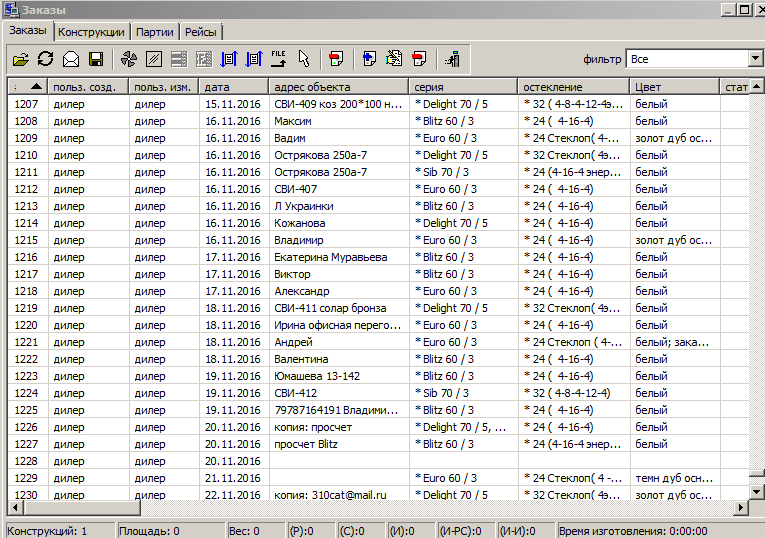Select the СВИ-411 солар бронза cell
This screenshot has width=765, height=538.
[x=339, y=308]
